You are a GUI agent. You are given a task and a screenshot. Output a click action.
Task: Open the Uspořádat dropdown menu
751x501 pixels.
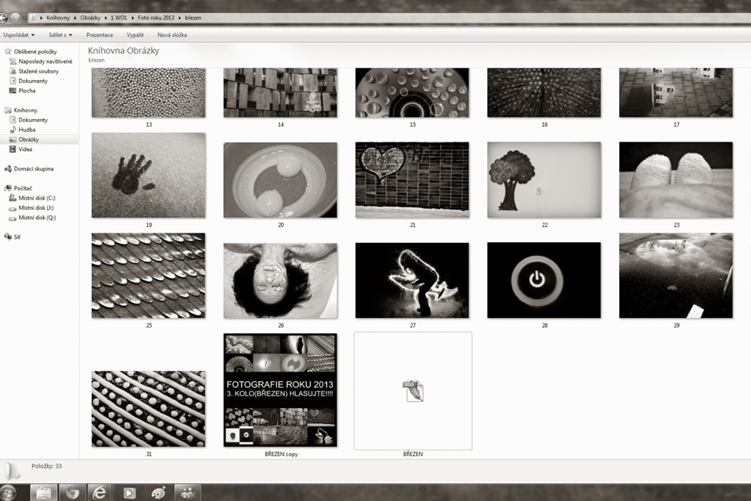pyautogui.click(x=19, y=35)
